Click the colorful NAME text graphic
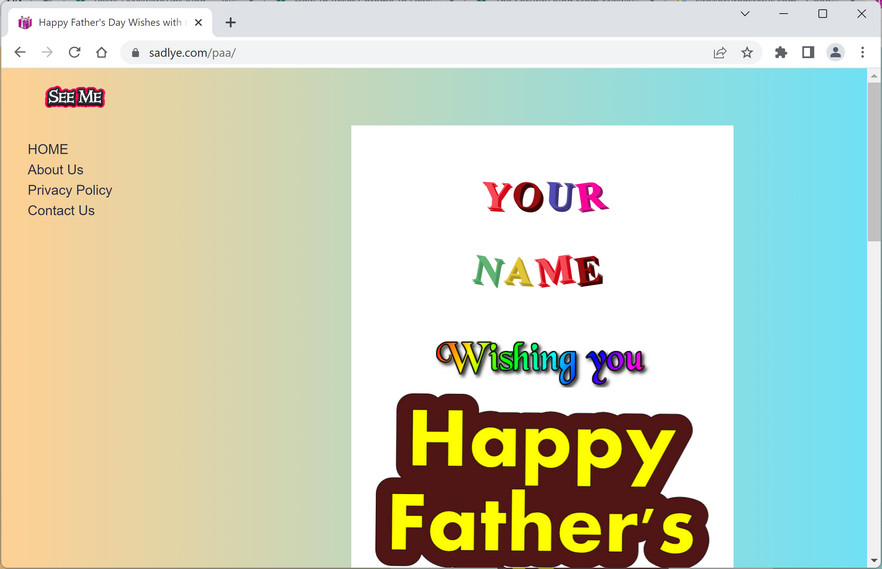The image size is (882, 569). [537, 271]
